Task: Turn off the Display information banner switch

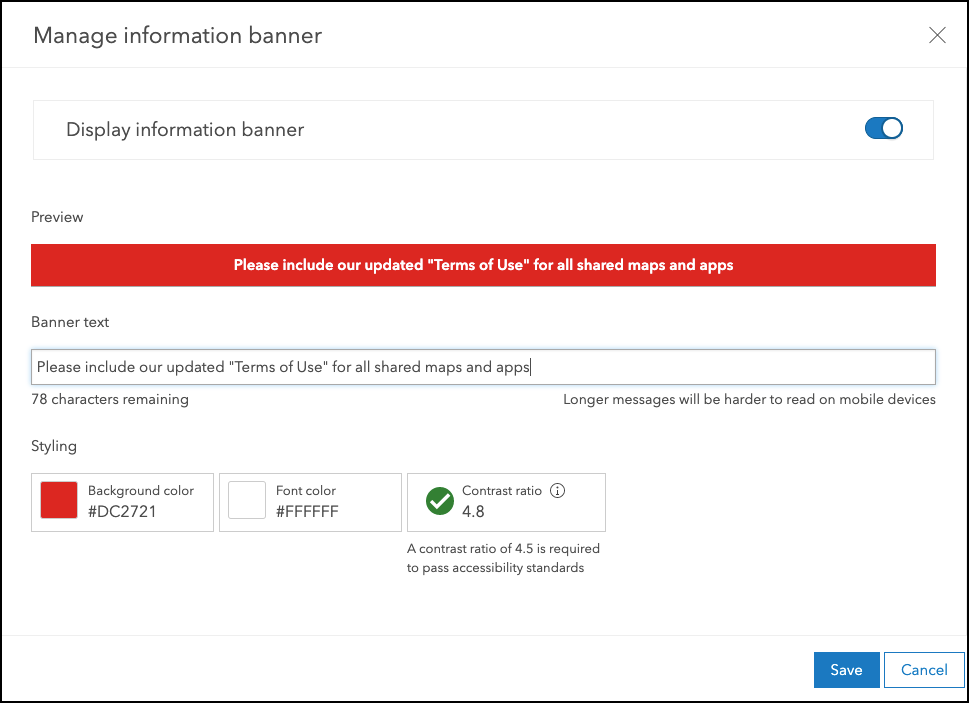Action: [883, 129]
